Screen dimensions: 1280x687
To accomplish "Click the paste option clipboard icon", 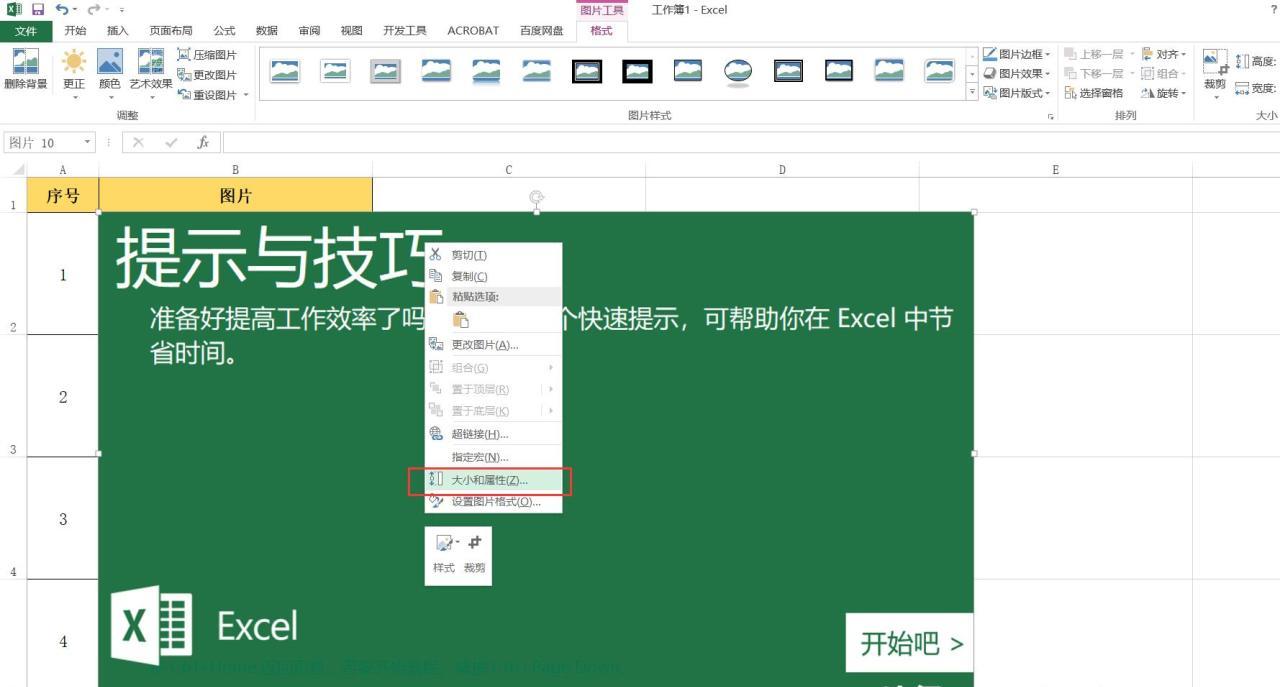I will pos(460,320).
